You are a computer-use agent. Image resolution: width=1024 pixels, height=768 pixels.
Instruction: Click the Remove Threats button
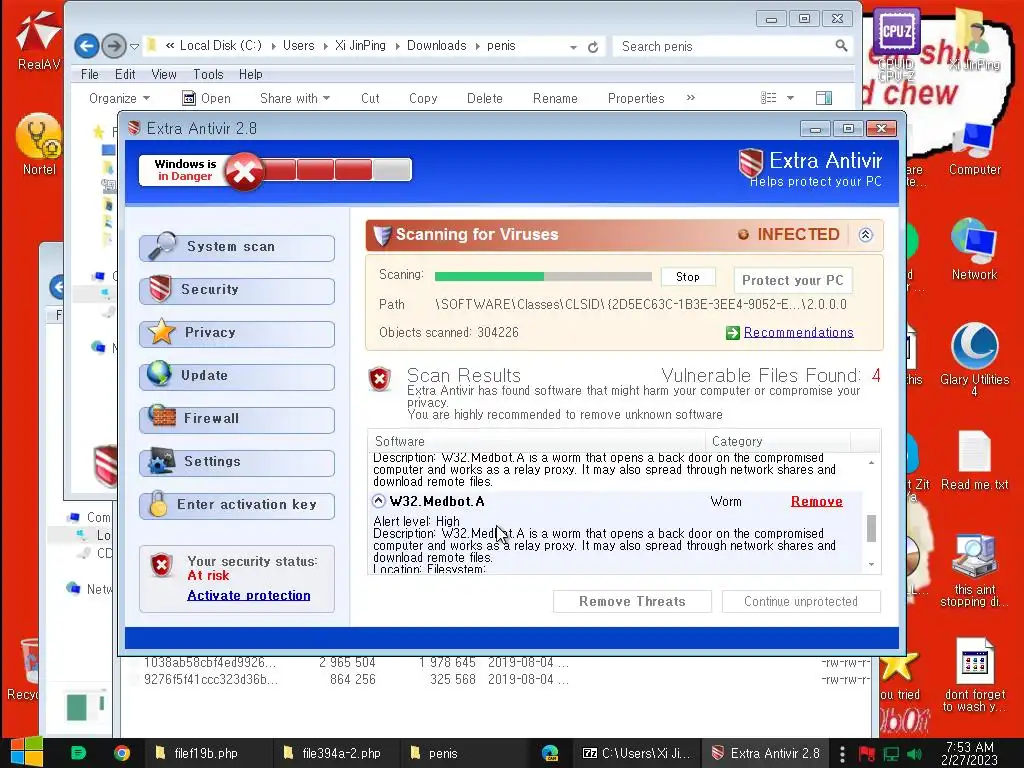[x=632, y=601]
